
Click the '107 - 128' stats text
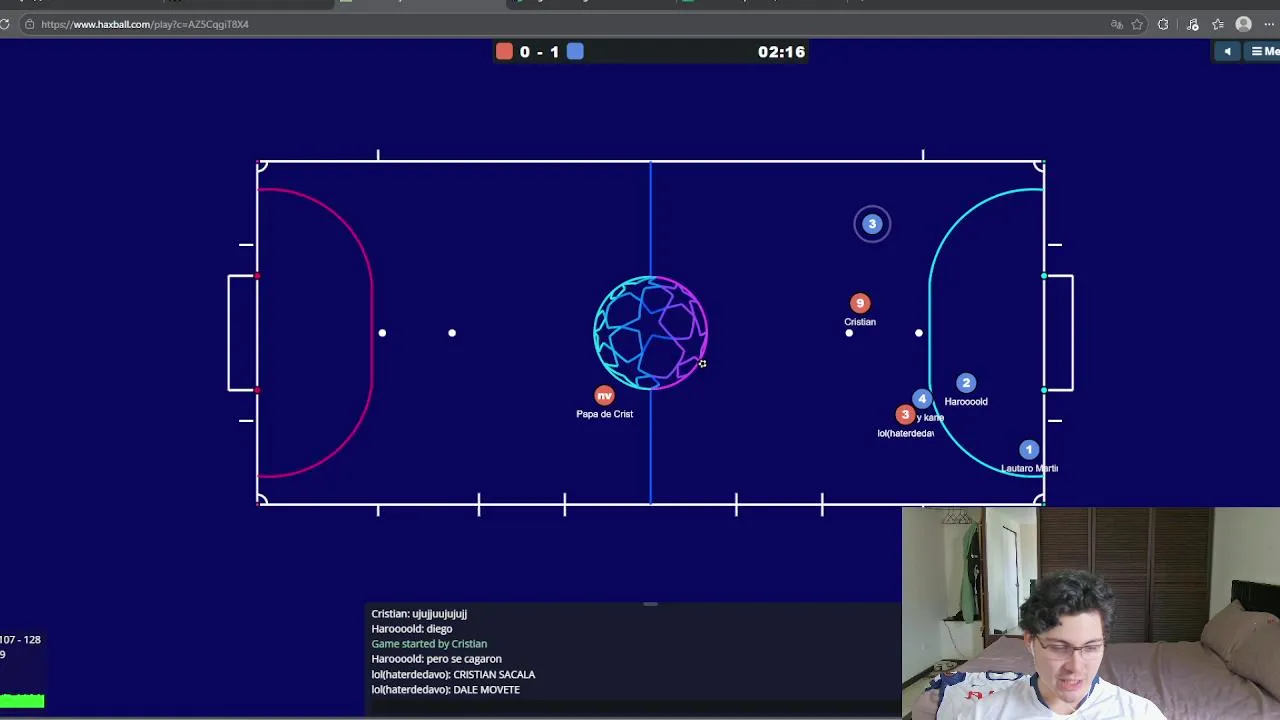coord(20,639)
